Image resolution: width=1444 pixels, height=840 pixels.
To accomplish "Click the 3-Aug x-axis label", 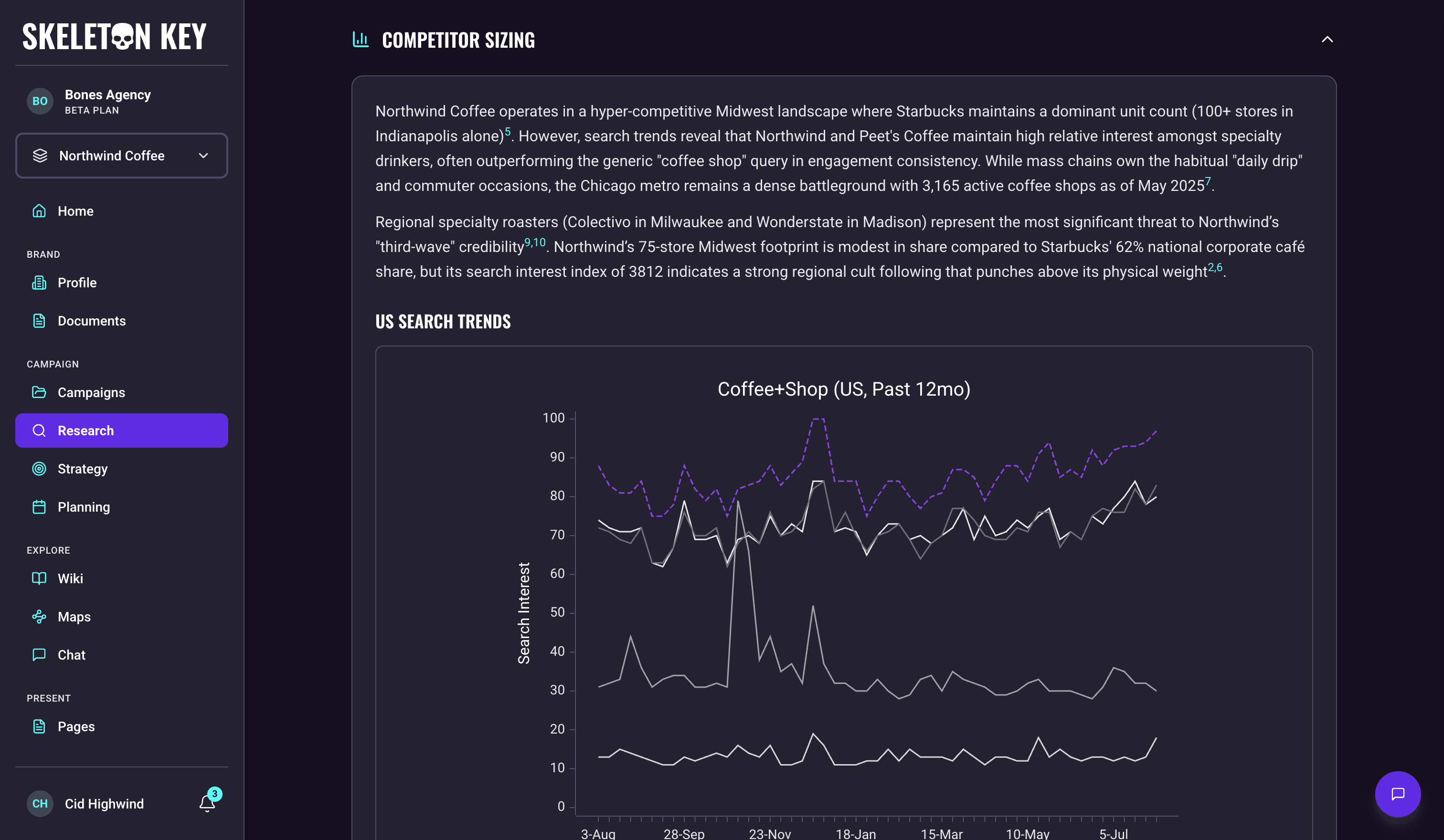I will 598,834.
